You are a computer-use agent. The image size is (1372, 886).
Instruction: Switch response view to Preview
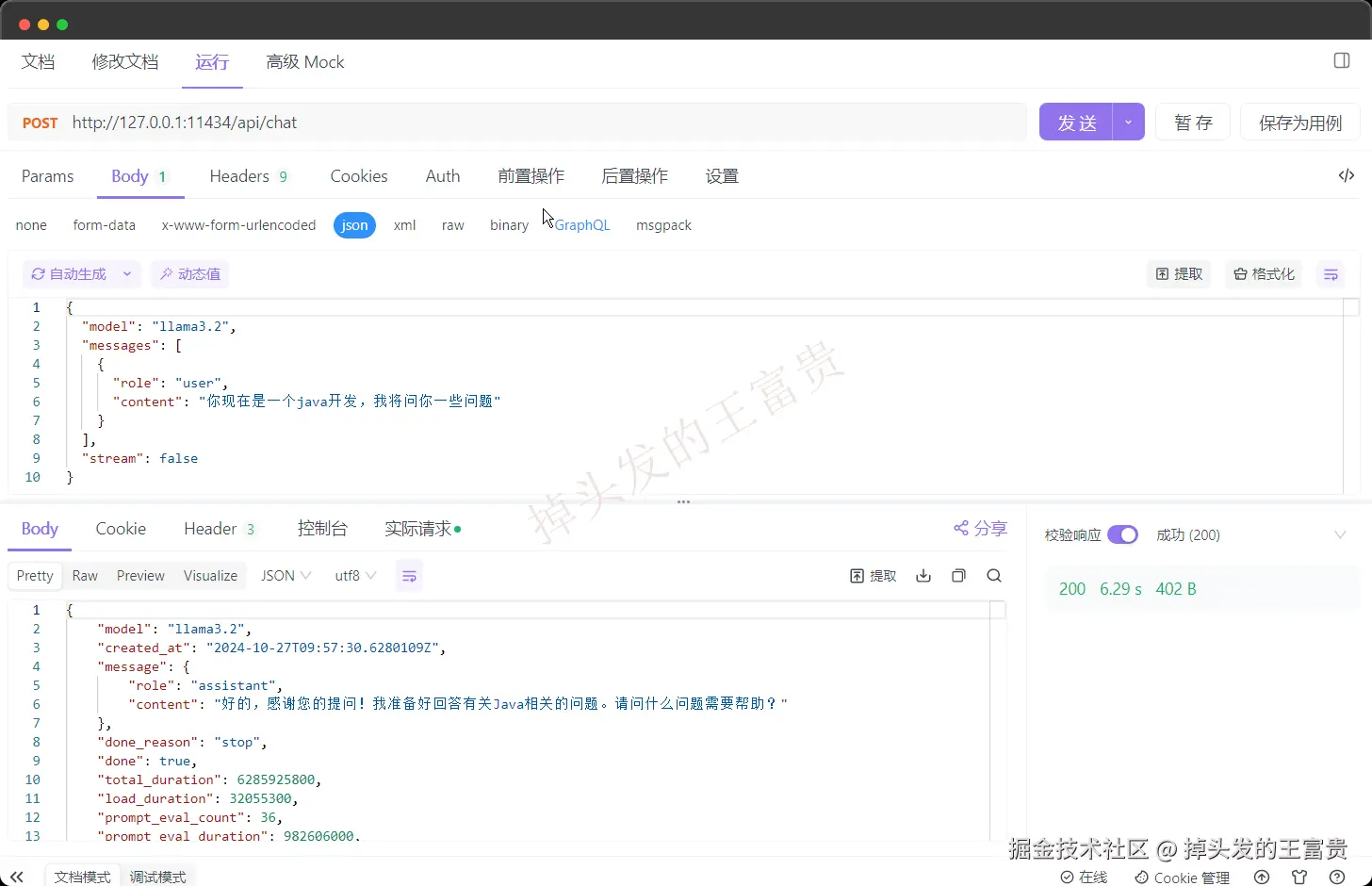point(140,576)
